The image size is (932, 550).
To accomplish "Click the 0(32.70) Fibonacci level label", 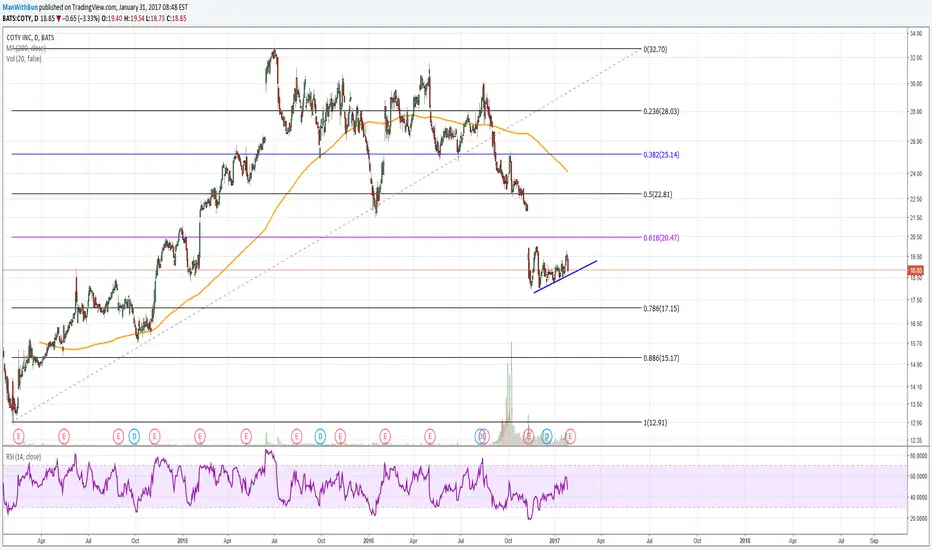I will pos(655,49).
